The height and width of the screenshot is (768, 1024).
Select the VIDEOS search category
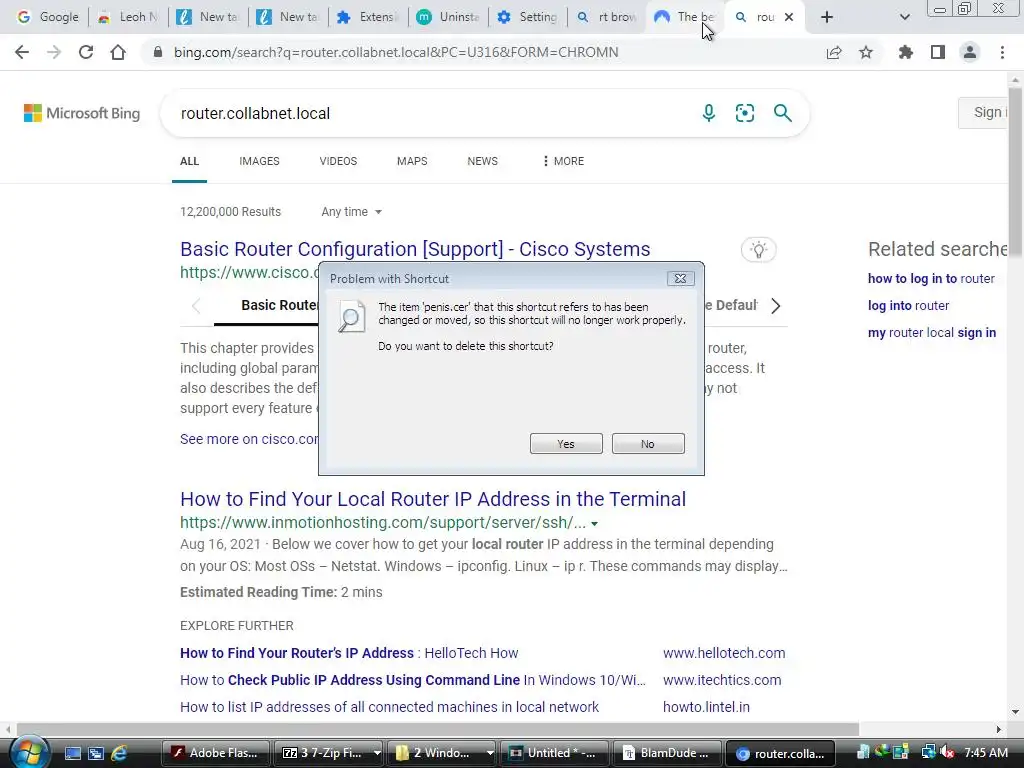[338, 161]
